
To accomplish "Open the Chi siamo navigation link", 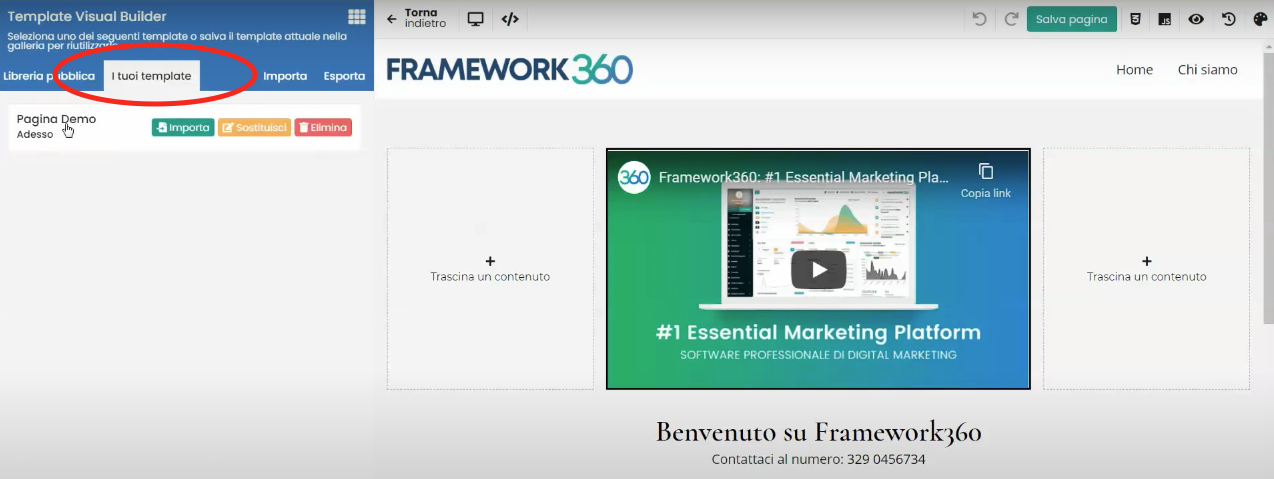I will 1207,70.
